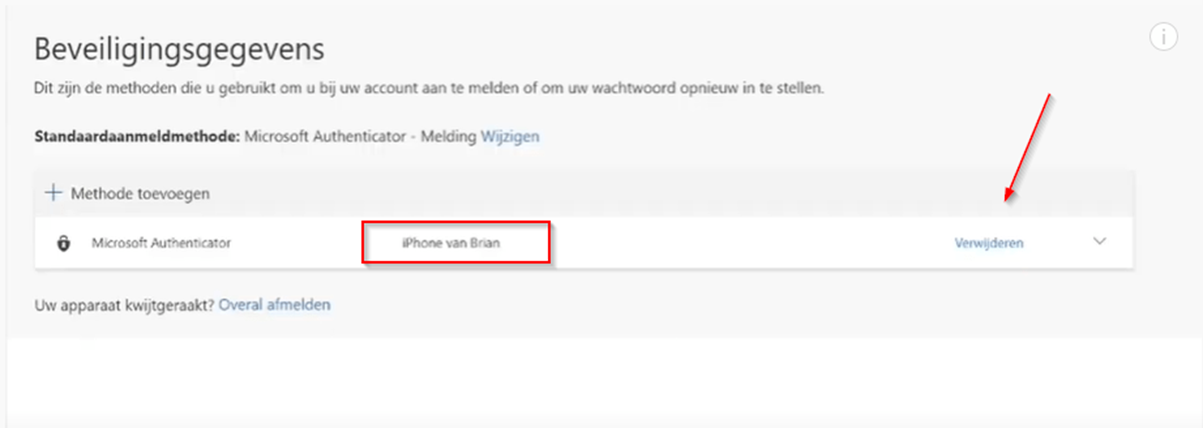Click the Beveiligingsgegevens page heading

click(x=180, y=49)
